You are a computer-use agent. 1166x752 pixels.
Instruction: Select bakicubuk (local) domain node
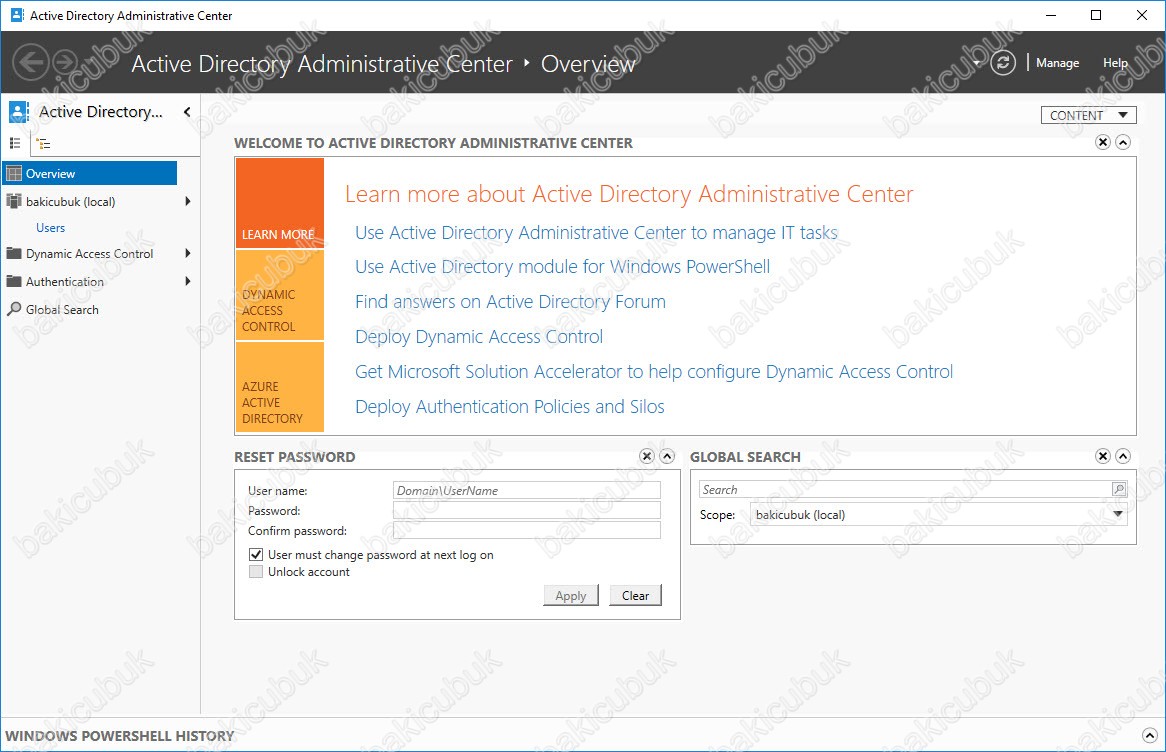[x=70, y=202]
